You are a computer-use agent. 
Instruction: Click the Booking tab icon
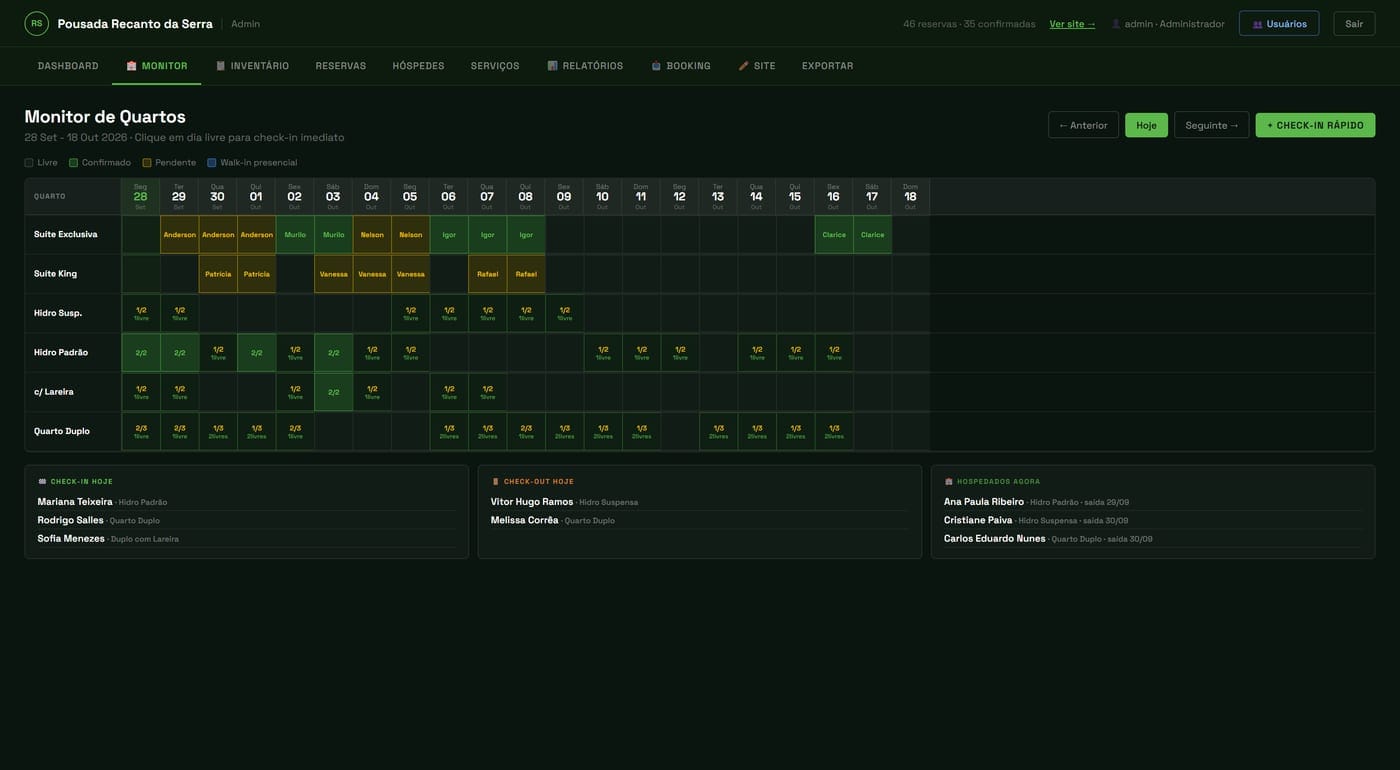[656, 66]
